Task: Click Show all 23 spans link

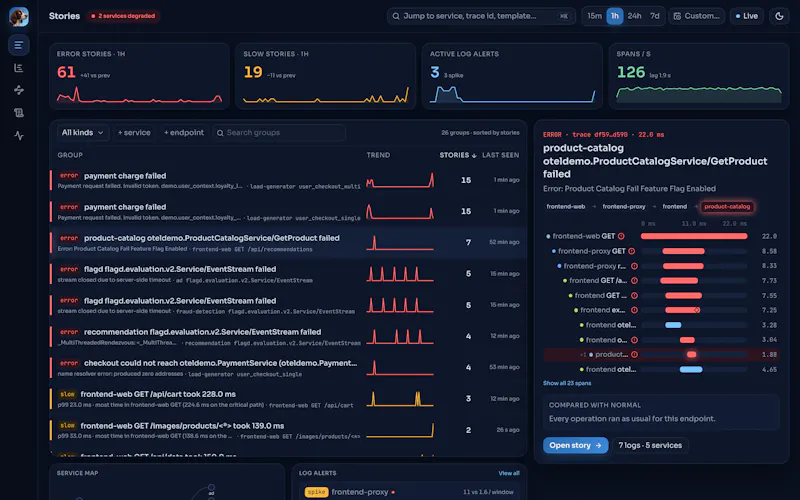Action: (567, 383)
